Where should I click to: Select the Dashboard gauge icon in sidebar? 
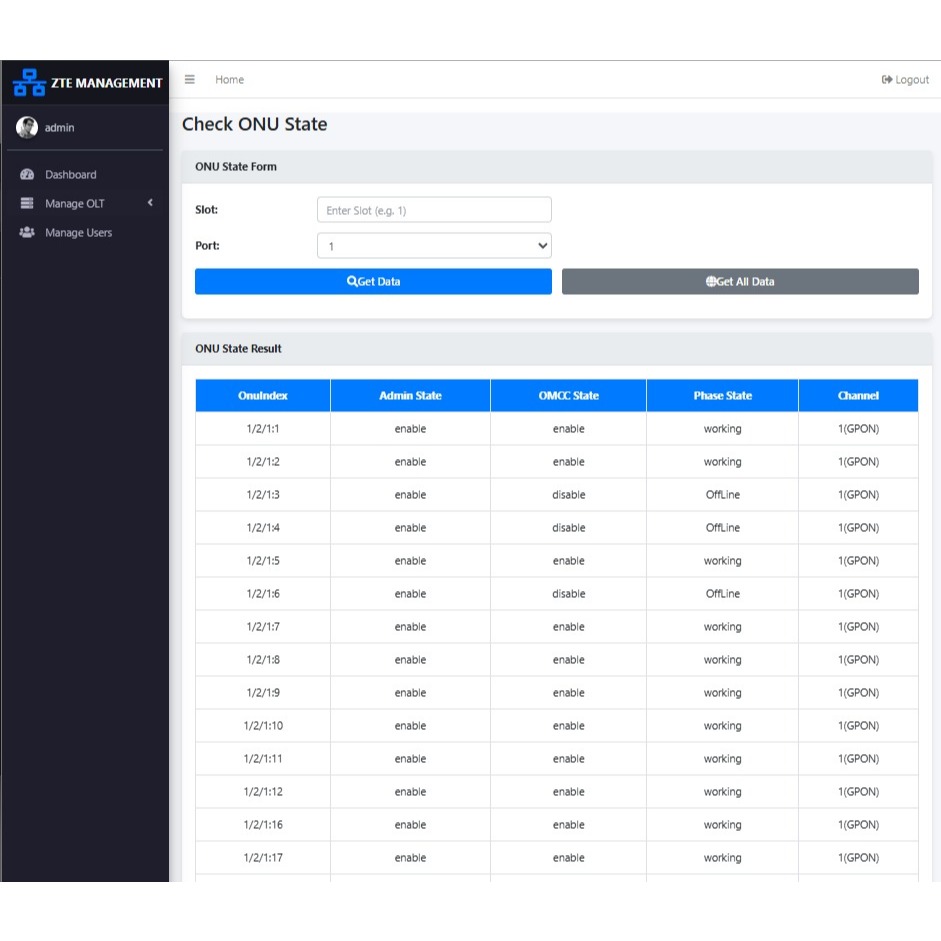point(26,174)
